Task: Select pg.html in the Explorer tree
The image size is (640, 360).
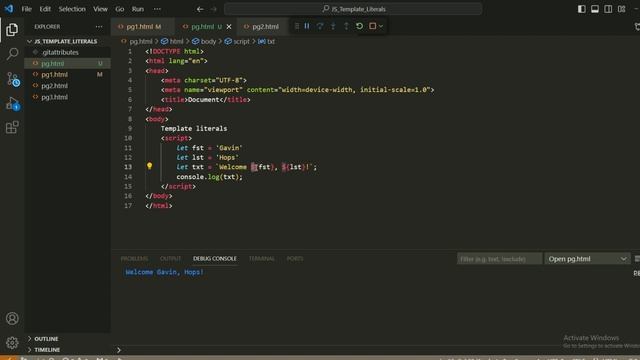Action: 67,63
